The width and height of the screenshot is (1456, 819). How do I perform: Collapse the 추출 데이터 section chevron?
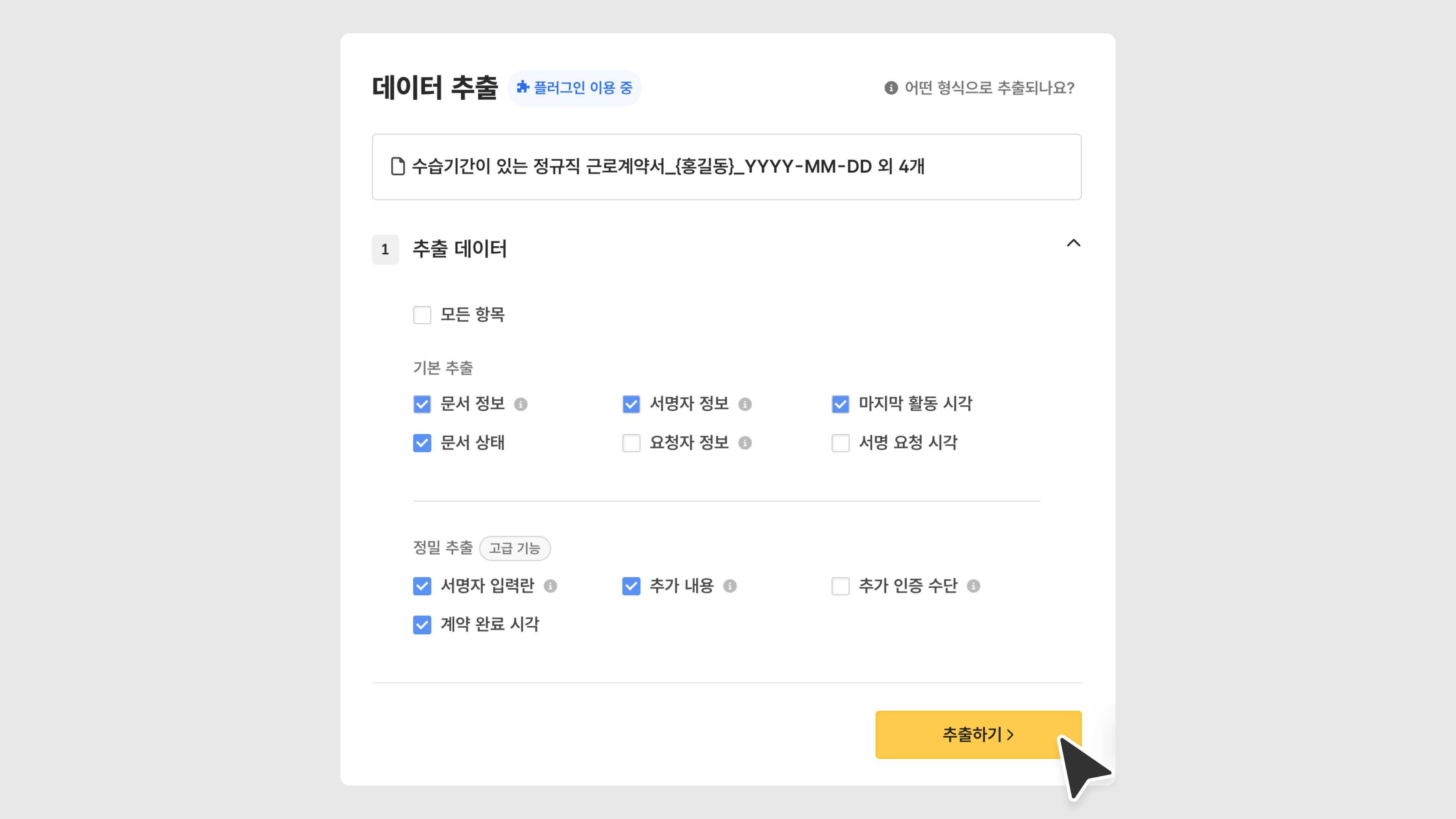point(1073,243)
